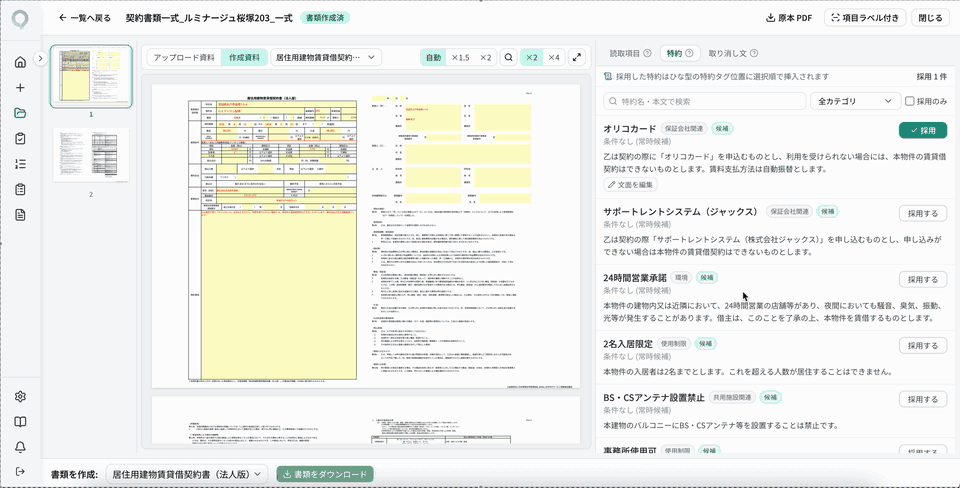Click 採用する for サポートレントシステム
960x488 pixels.
923,213
